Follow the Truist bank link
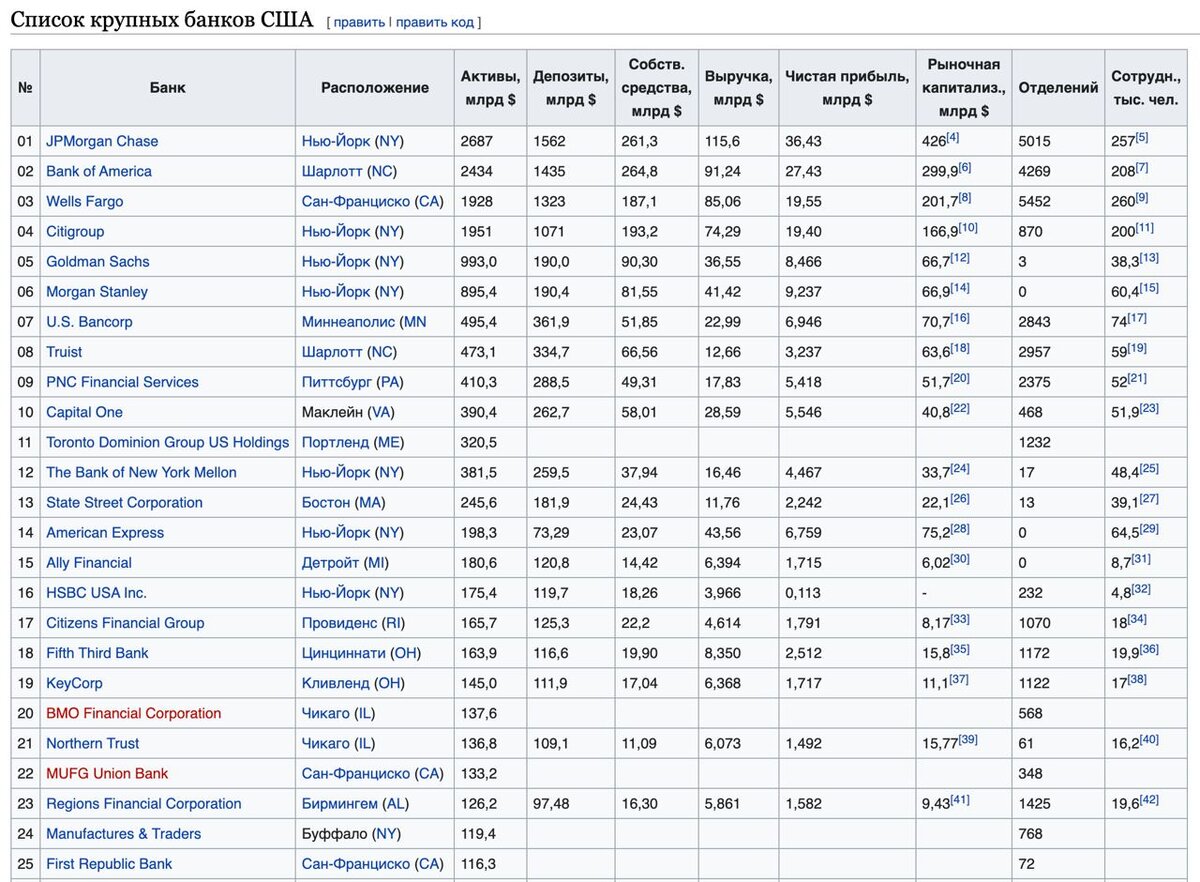Image resolution: width=1200 pixels, height=882 pixels. click(64, 352)
